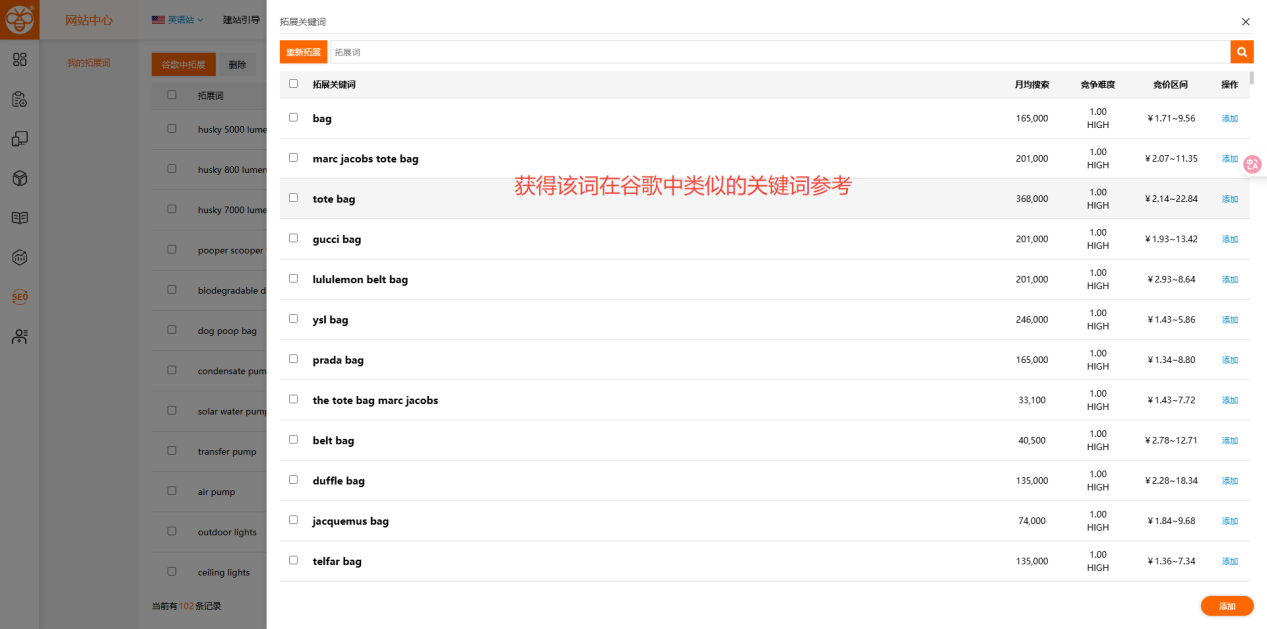Click the 竞价区间 column header
The image size is (1267, 629).
point(1170,85)
